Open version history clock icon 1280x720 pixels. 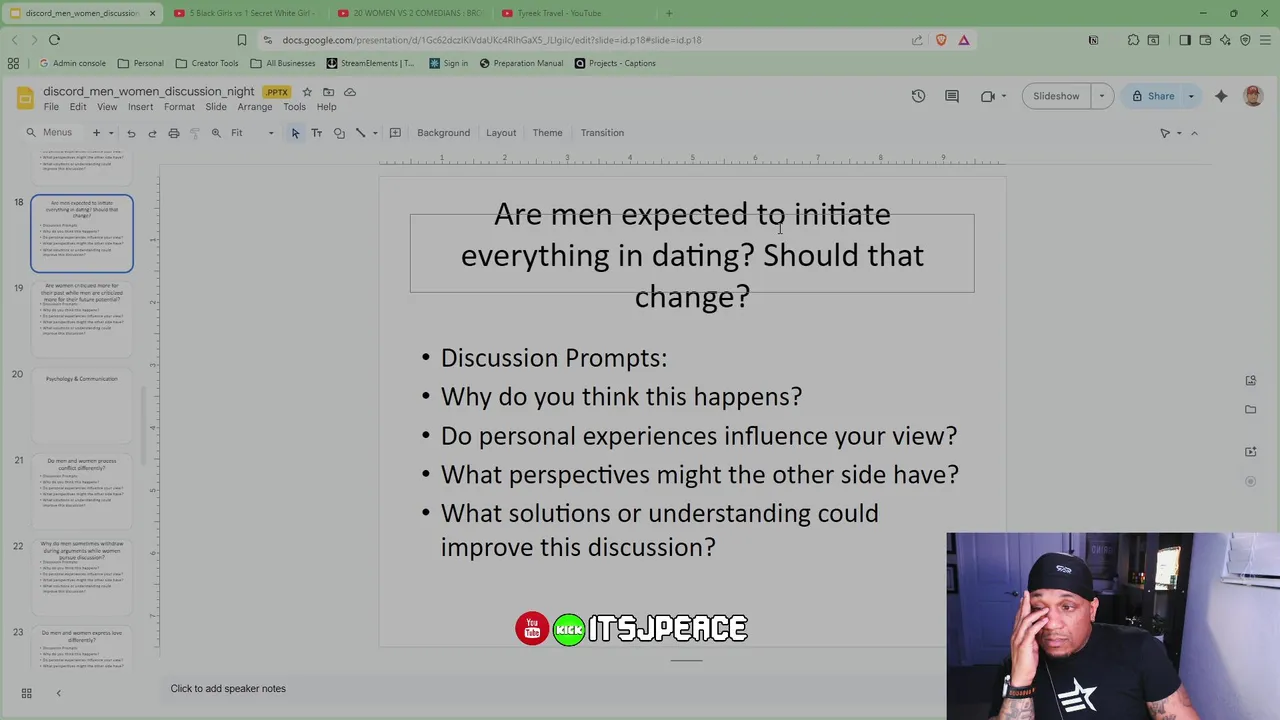pyautogui.click(x=918, y=96)
